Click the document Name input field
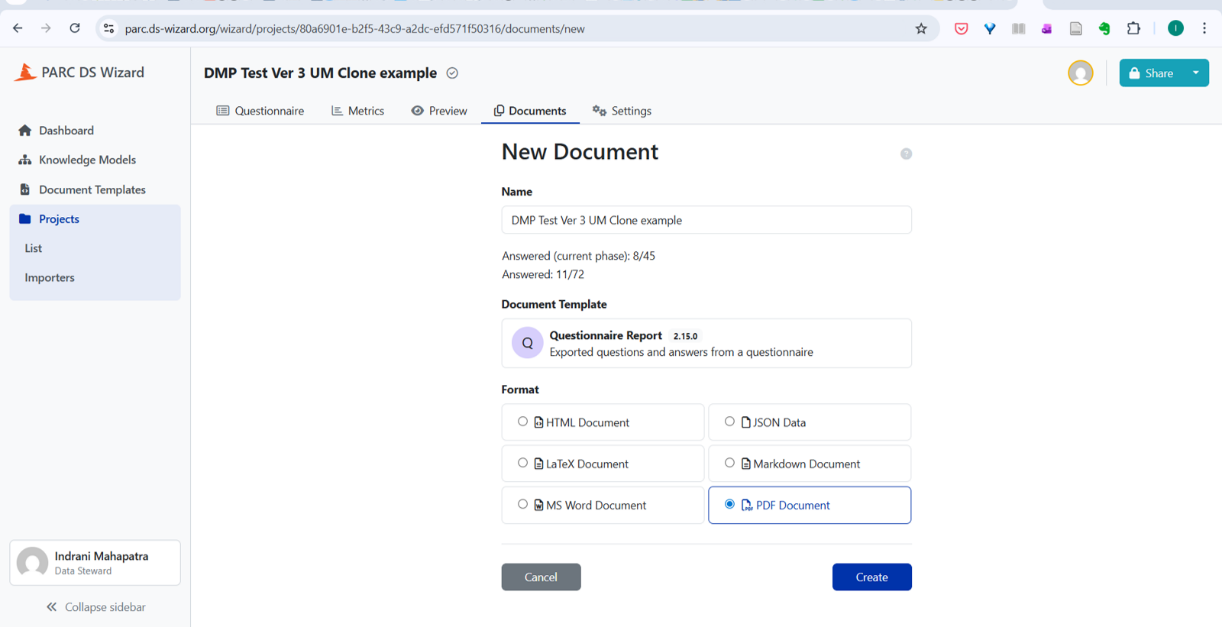Screen dimensions: 1222x627 pos(706,220)
